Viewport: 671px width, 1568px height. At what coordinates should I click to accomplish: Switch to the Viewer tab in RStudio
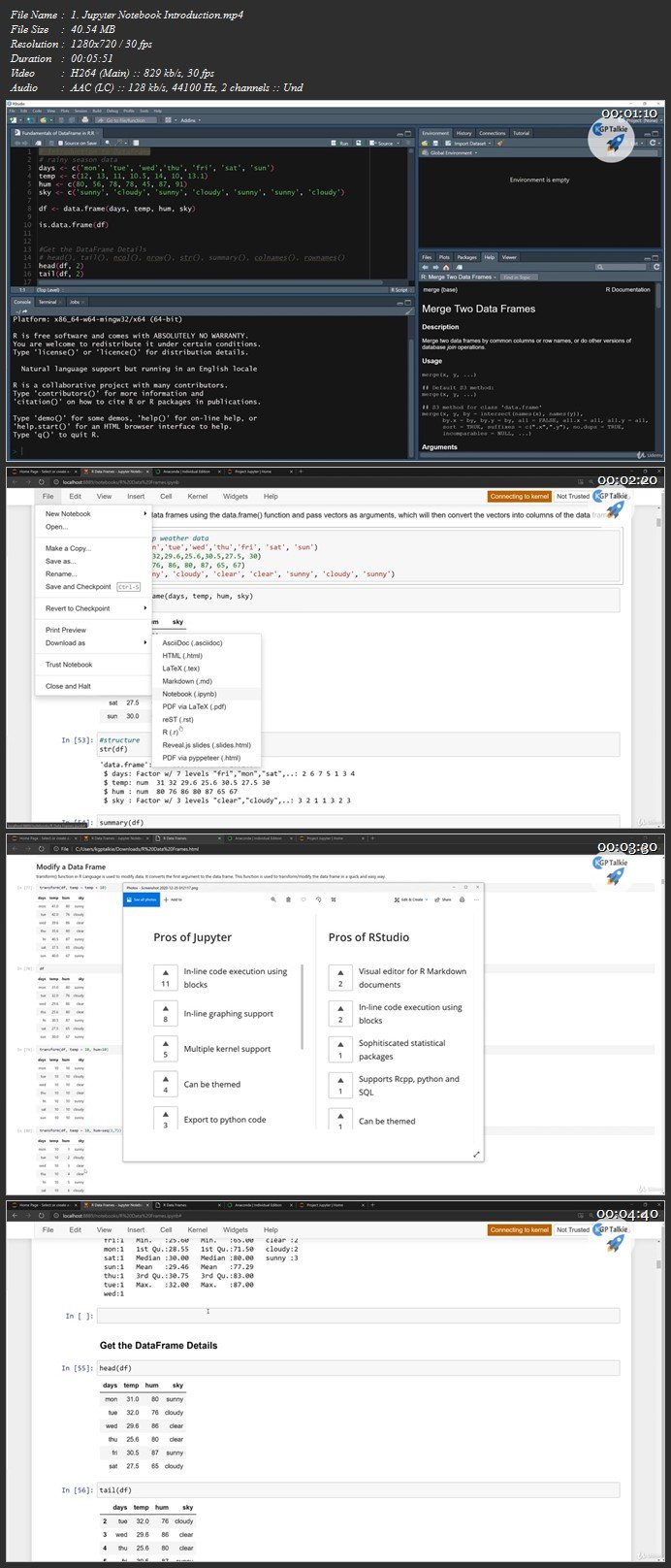[509, 257]
